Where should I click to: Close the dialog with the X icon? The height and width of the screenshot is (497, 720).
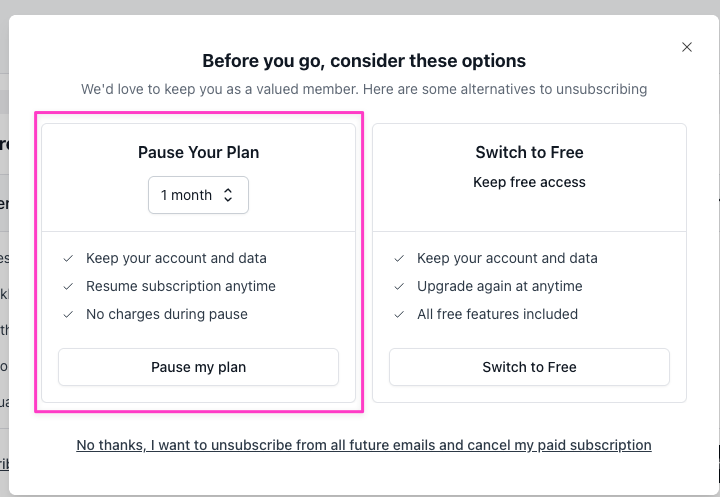[x=687, y=47]
